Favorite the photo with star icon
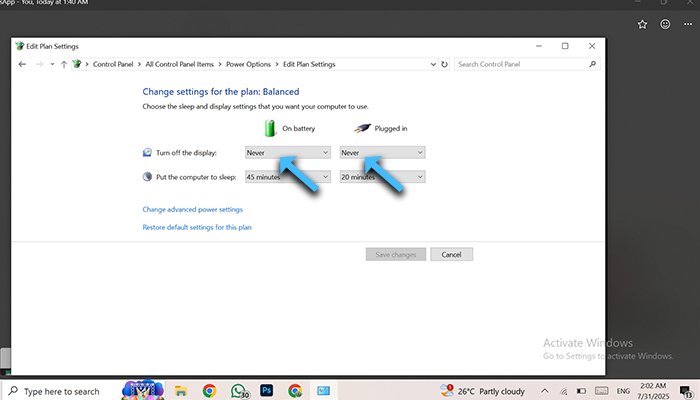 point(642,24)
